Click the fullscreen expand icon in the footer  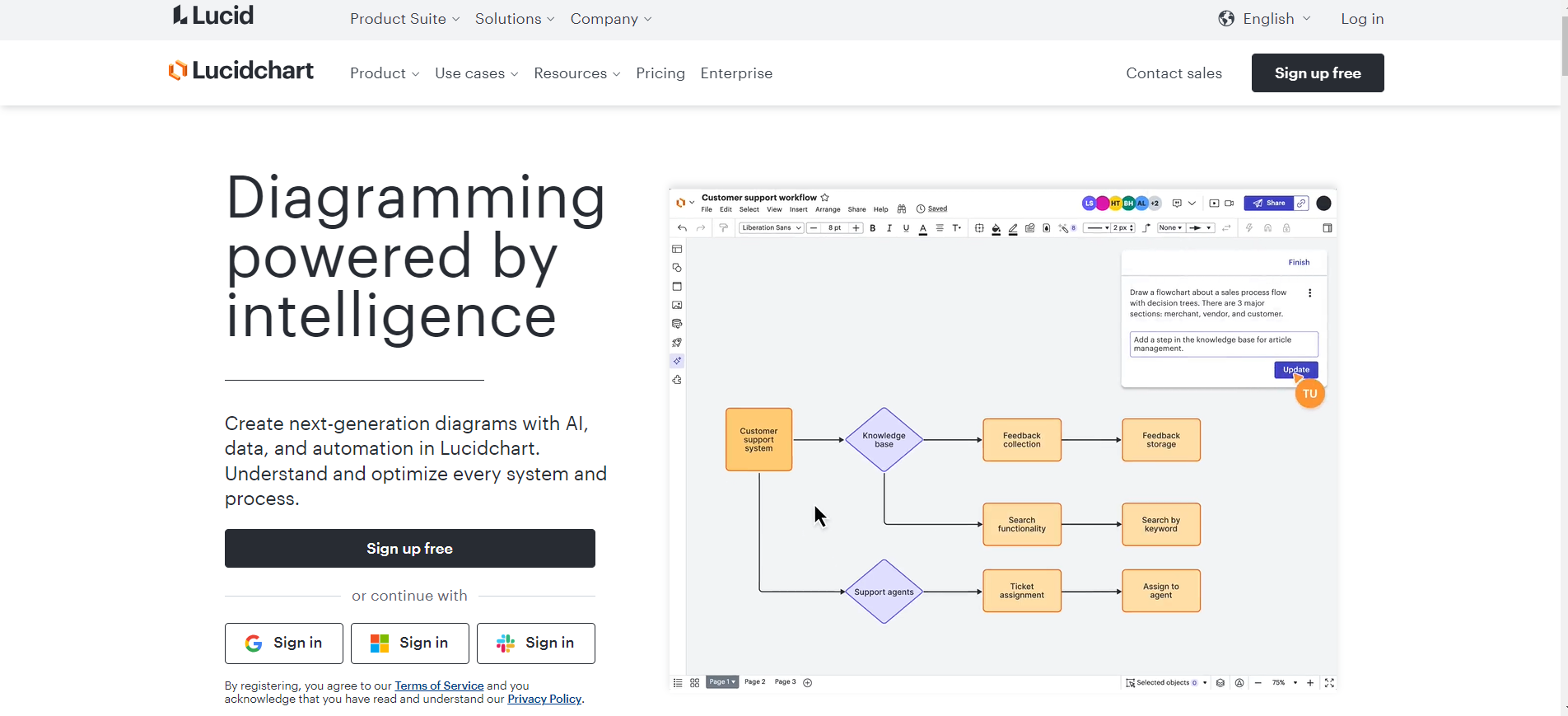click(1329, 683)
